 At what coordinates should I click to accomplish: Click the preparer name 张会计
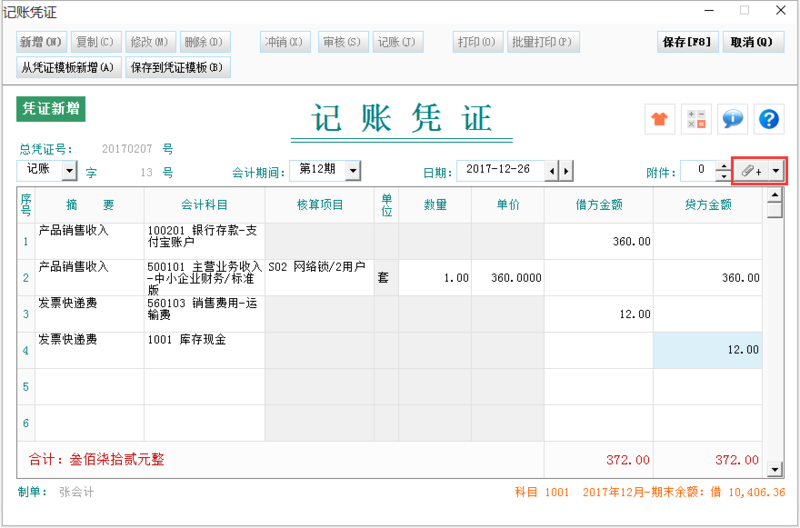pos(77,492)
